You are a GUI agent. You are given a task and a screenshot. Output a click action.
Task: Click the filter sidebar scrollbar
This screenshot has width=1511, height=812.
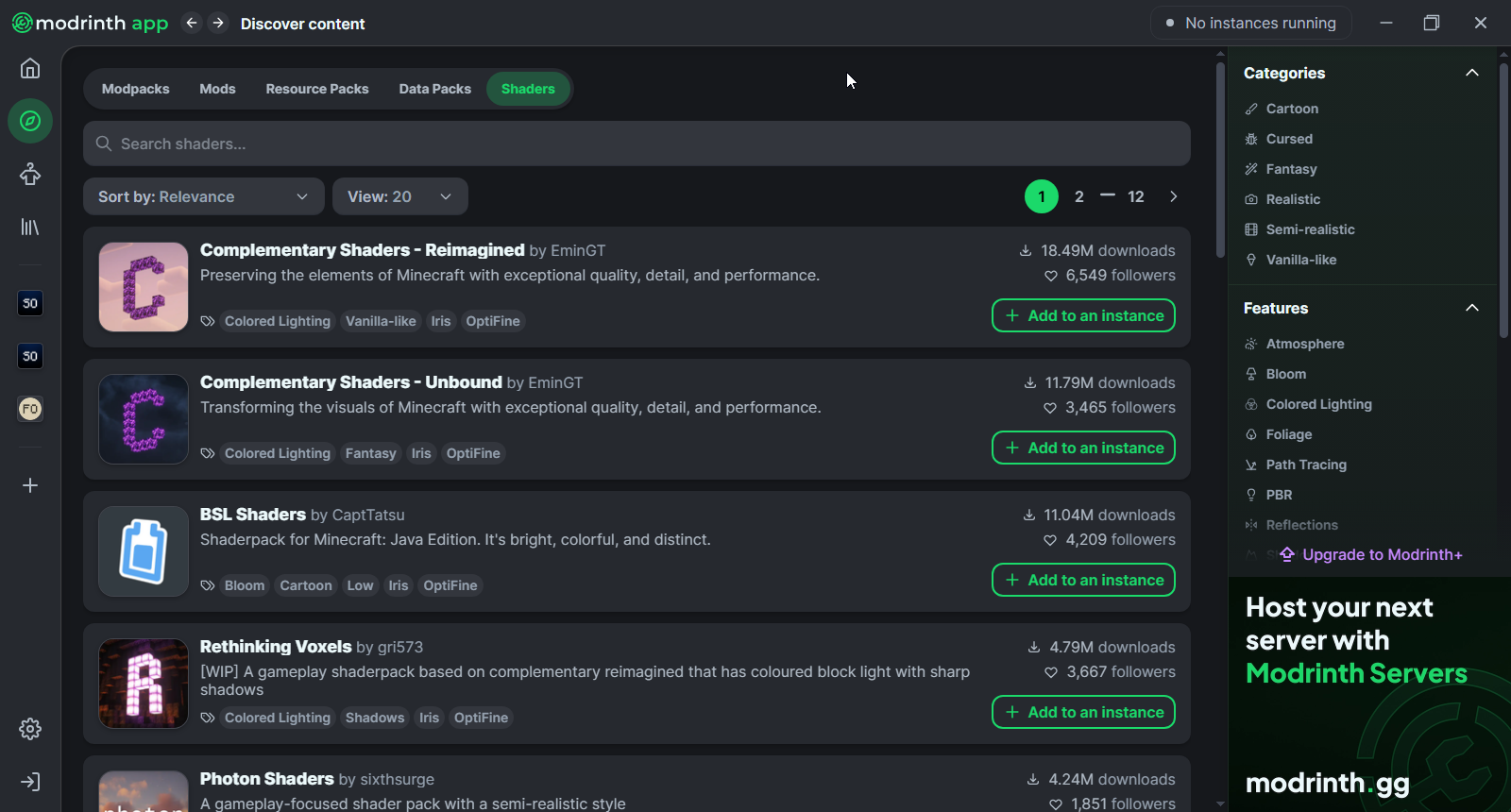coord(1504,198)
